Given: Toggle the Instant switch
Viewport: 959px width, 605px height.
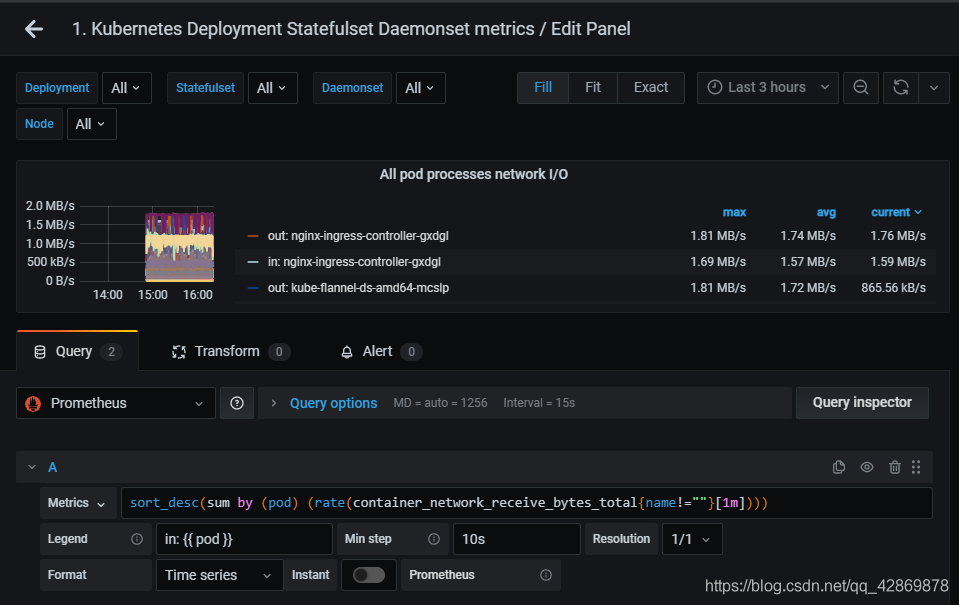Looking at the screenshot, I should click(369, 575).
